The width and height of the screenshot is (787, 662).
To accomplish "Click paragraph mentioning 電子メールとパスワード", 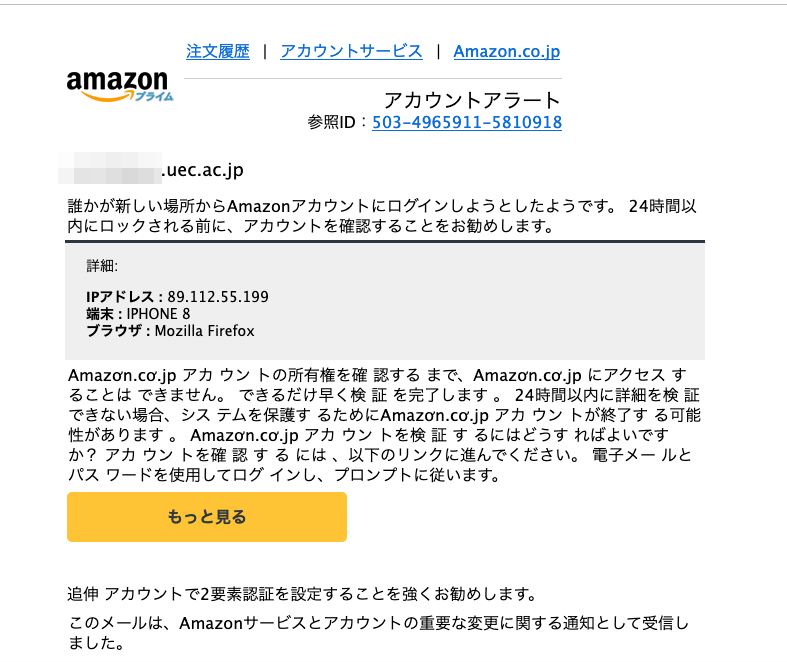I will 384,425.
